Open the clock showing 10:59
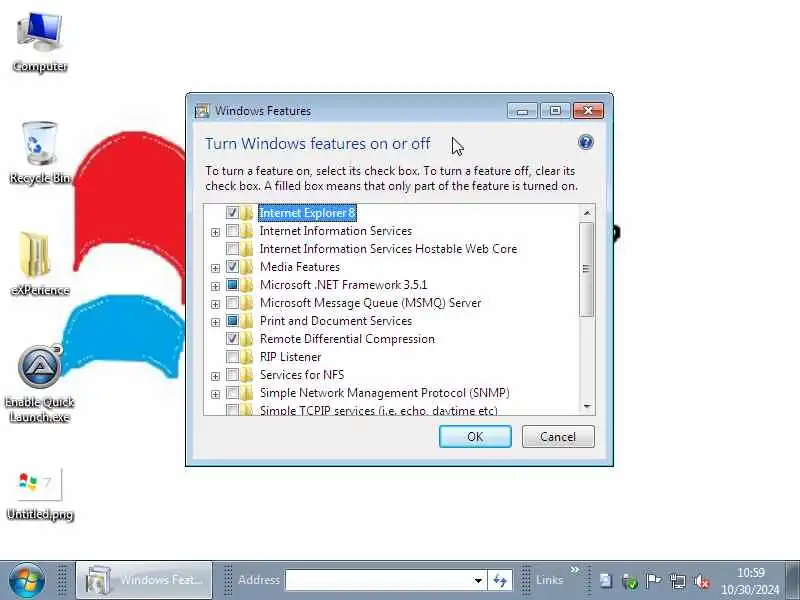This screenshot has height=600, width=800. tap(751, 581)
